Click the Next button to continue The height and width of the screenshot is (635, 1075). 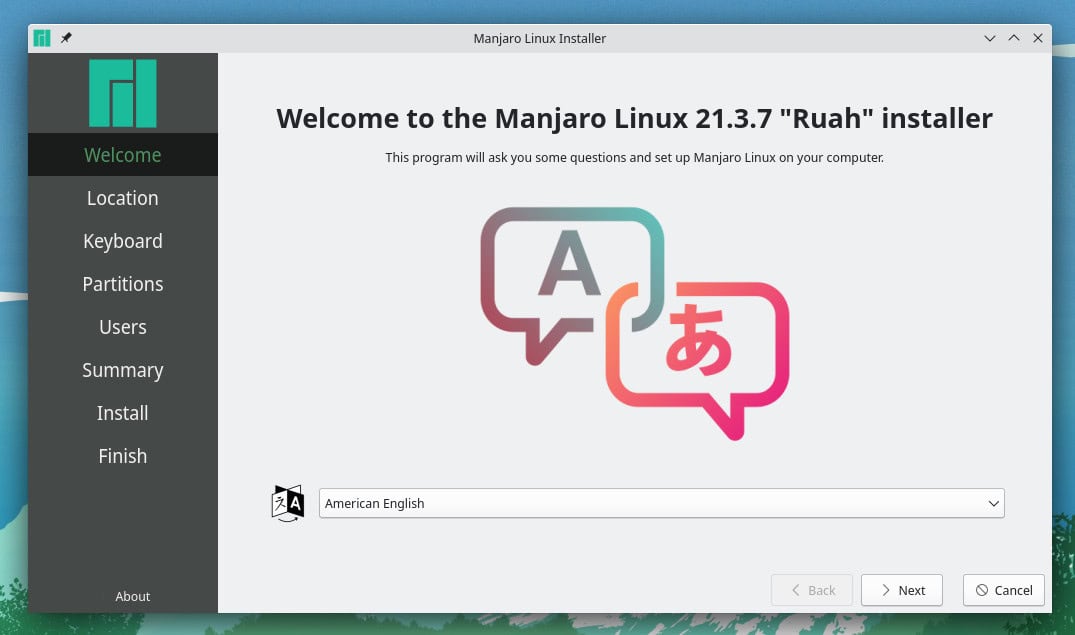(901, 590)
